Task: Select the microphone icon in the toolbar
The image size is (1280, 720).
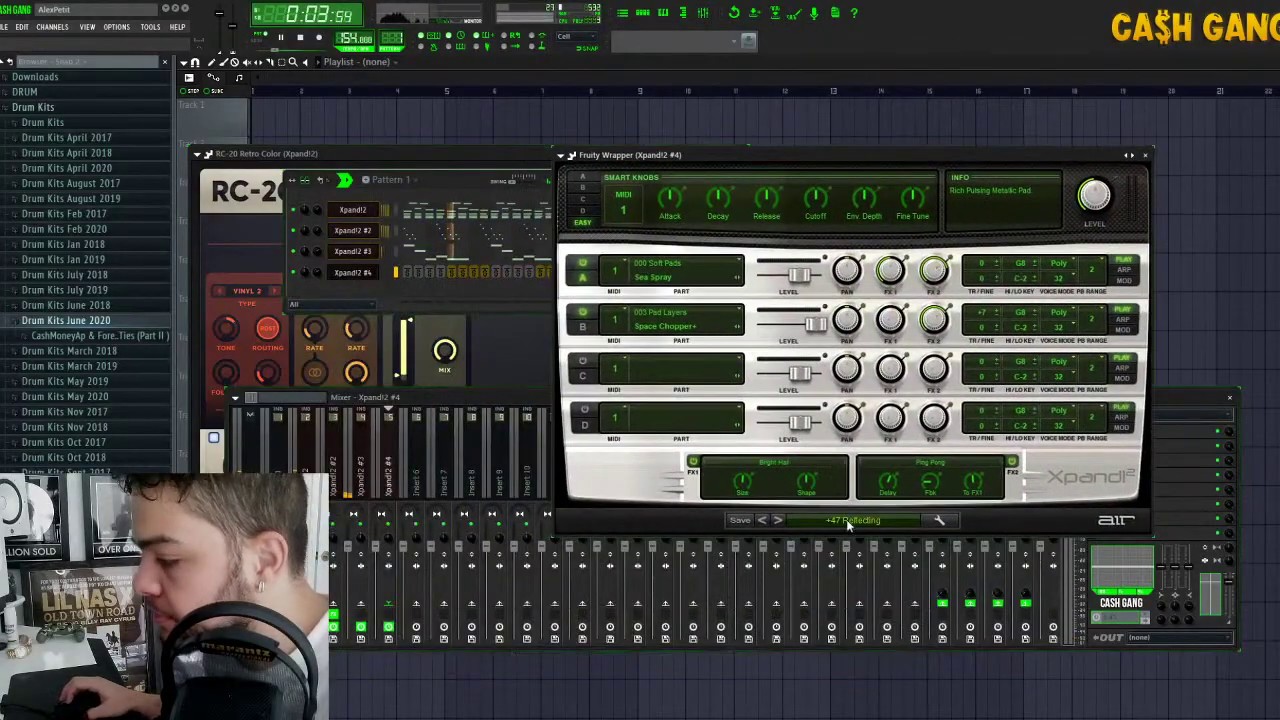Action: (814, 13)
